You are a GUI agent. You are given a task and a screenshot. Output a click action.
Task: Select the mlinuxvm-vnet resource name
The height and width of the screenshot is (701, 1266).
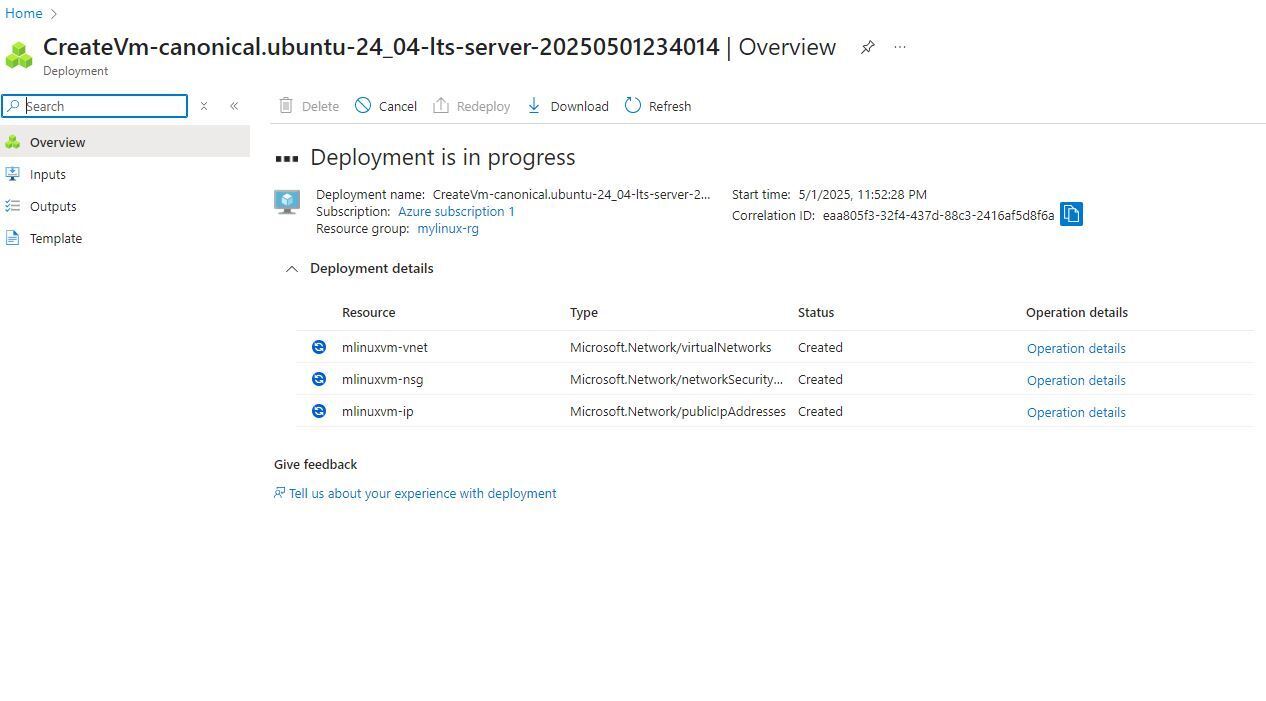click(x=385, y=347)
